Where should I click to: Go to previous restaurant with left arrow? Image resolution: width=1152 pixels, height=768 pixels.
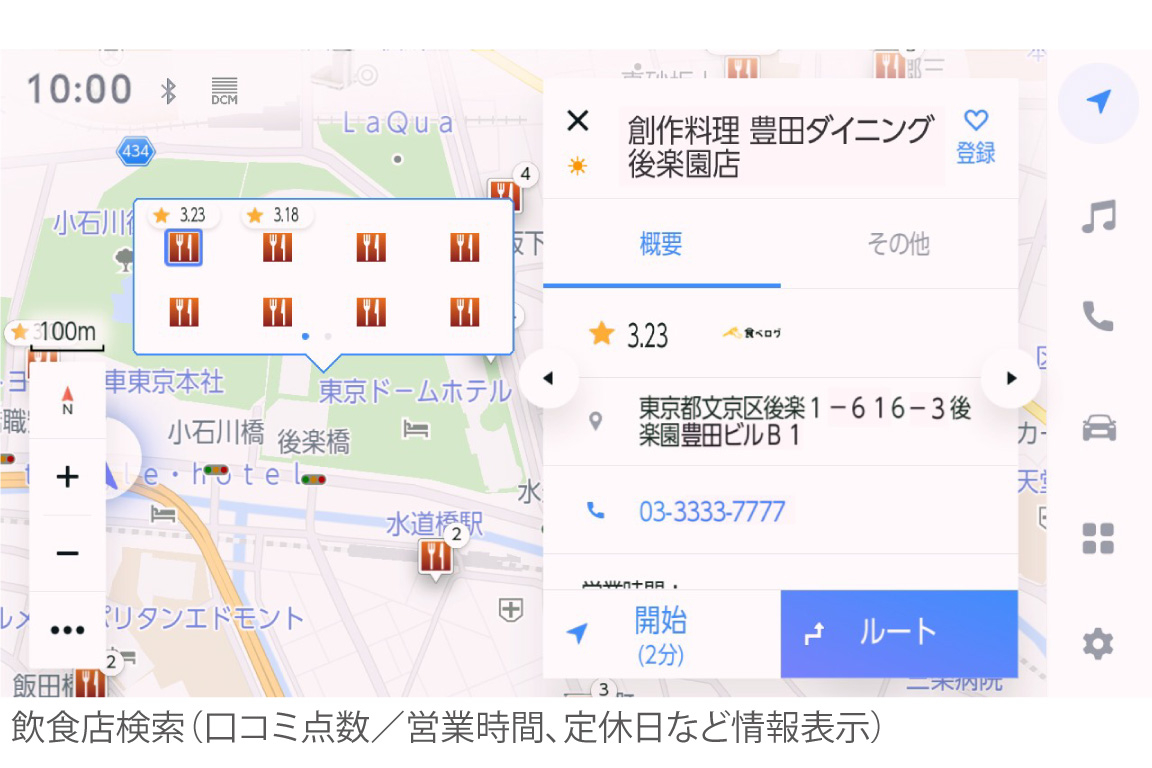pos(548,378)
